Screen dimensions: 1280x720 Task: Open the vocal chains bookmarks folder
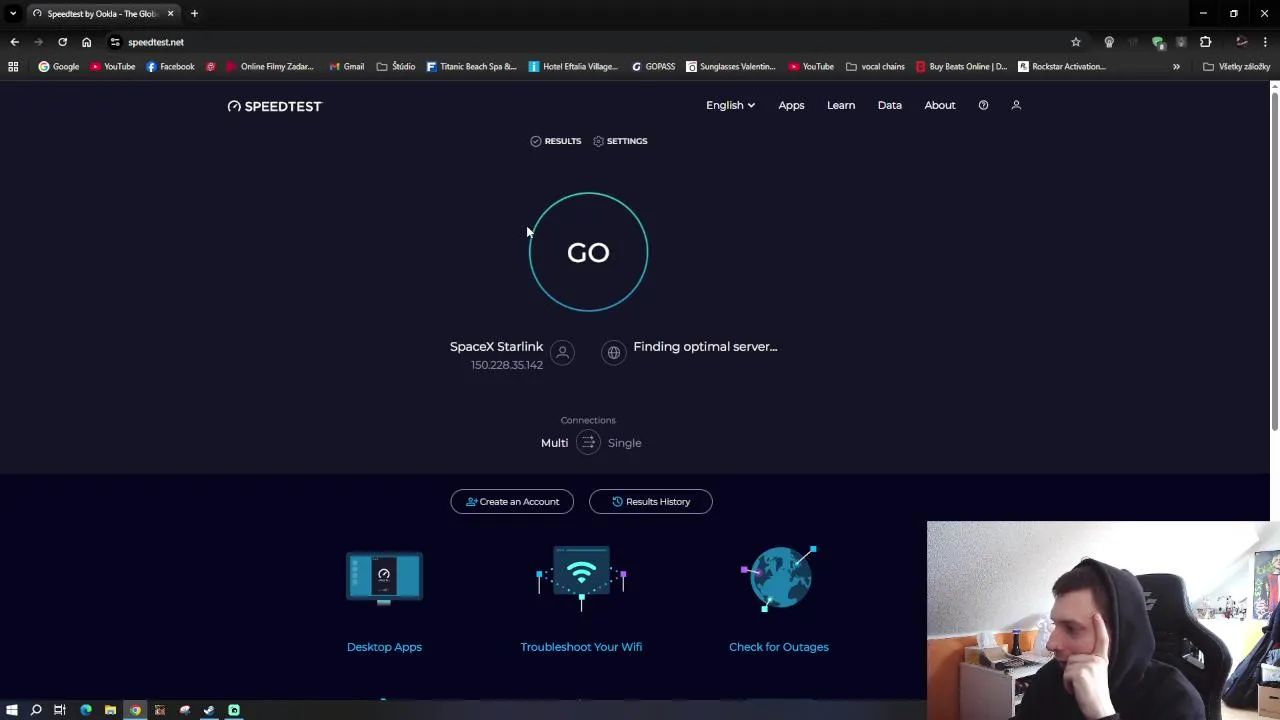[875, 67]
